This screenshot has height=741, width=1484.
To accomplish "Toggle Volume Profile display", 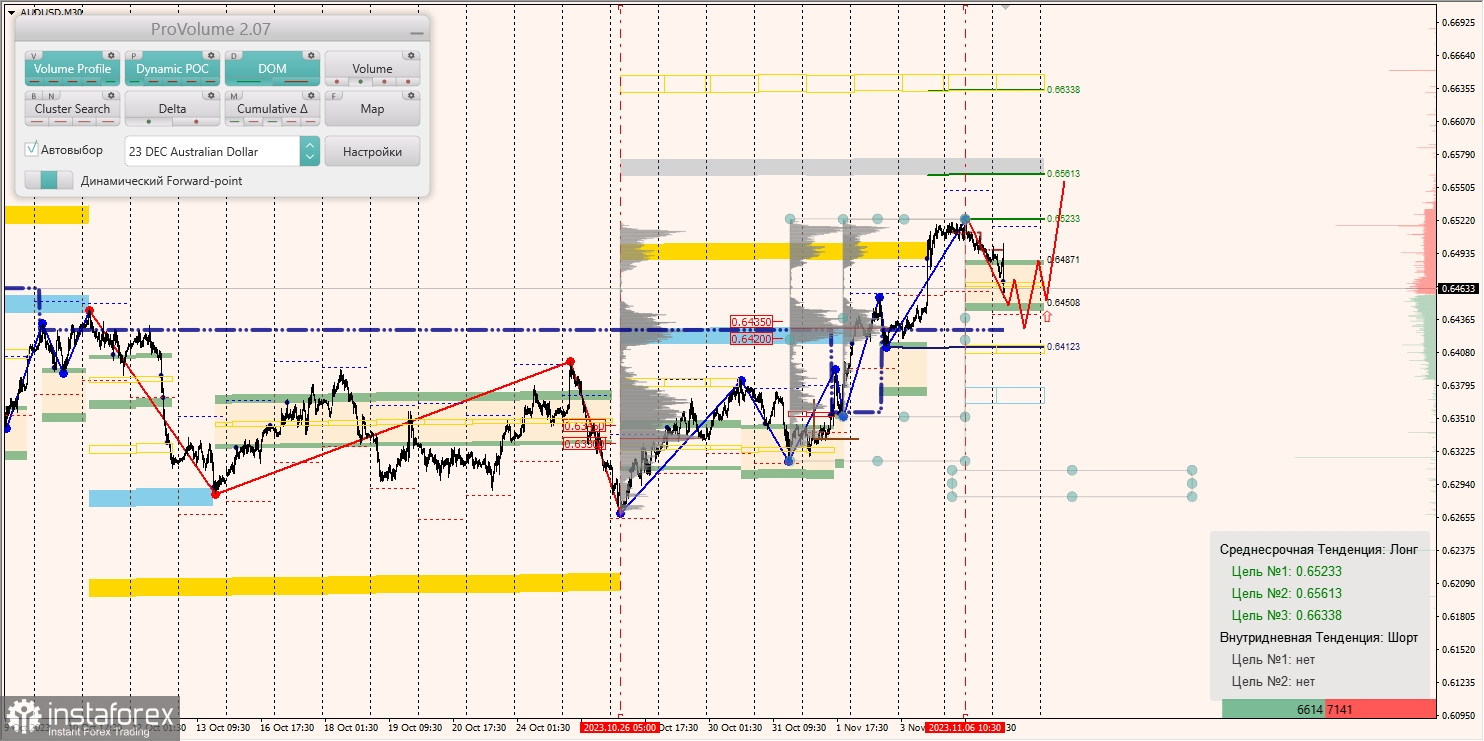I will [73, 69].
